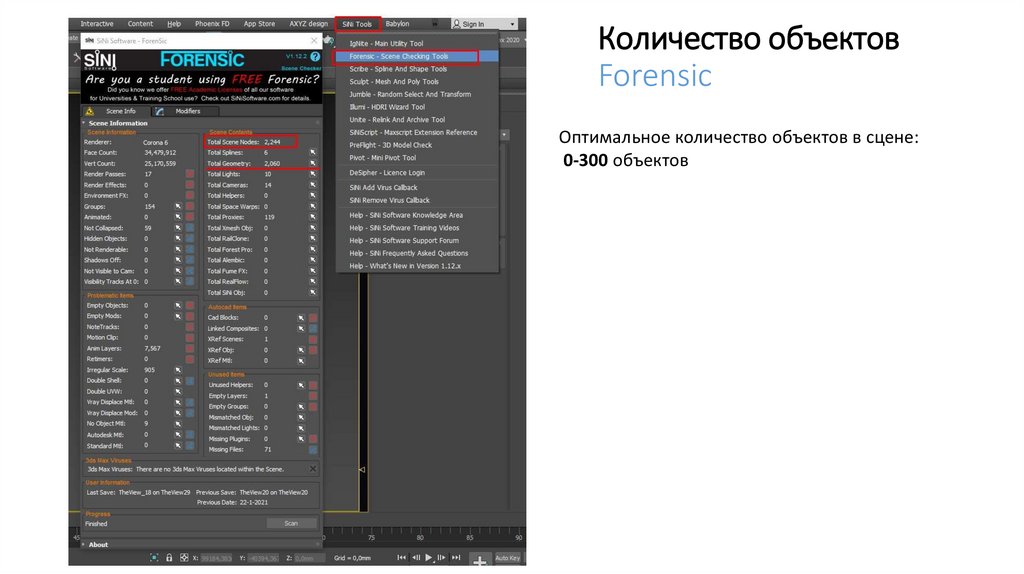Image resolution: width=1024 pixels, height=574 pixels.
Task: Click select icon for Empty Objects row
Action: pyautogui.click(x=178, y=305)
